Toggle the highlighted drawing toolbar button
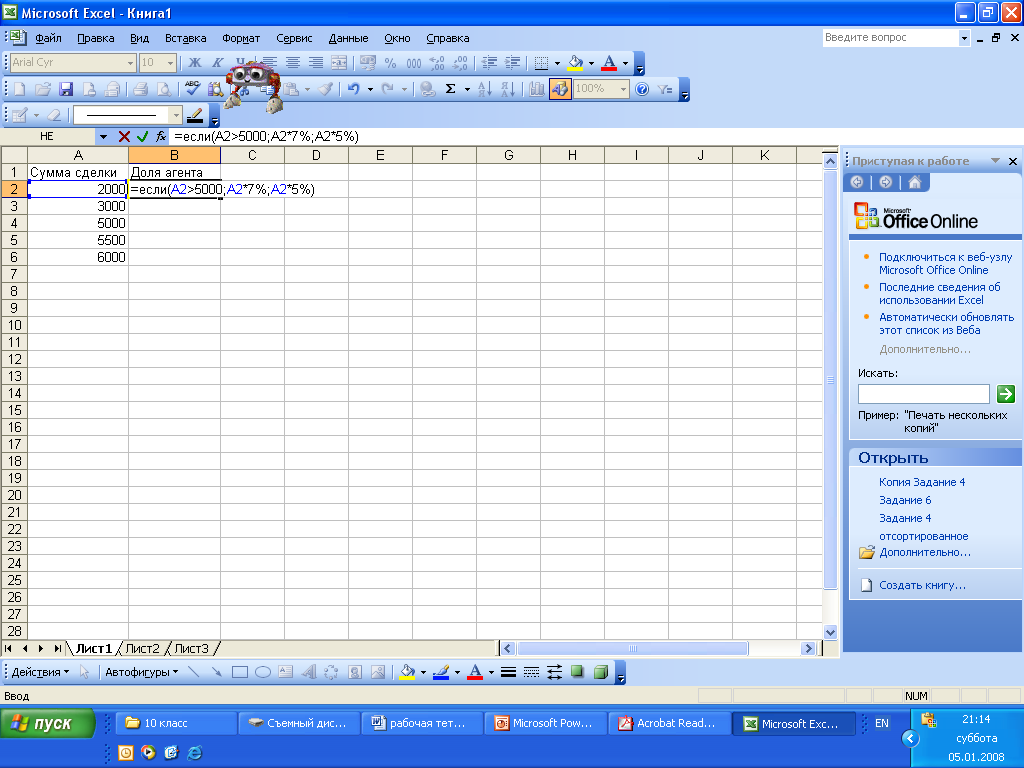 pyautogui.click(x=560, y=89)
